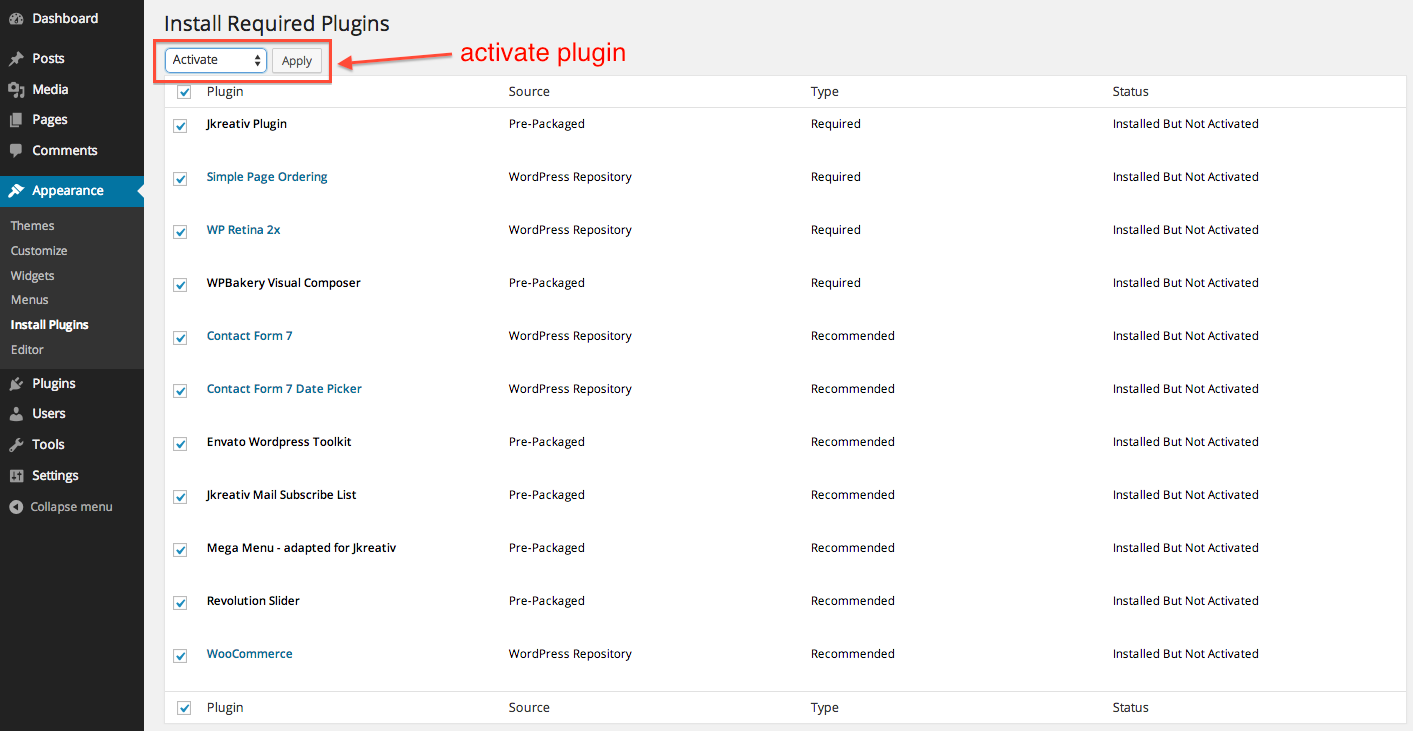Click the Dashboard gauge icon

click(x=16, y=19)
